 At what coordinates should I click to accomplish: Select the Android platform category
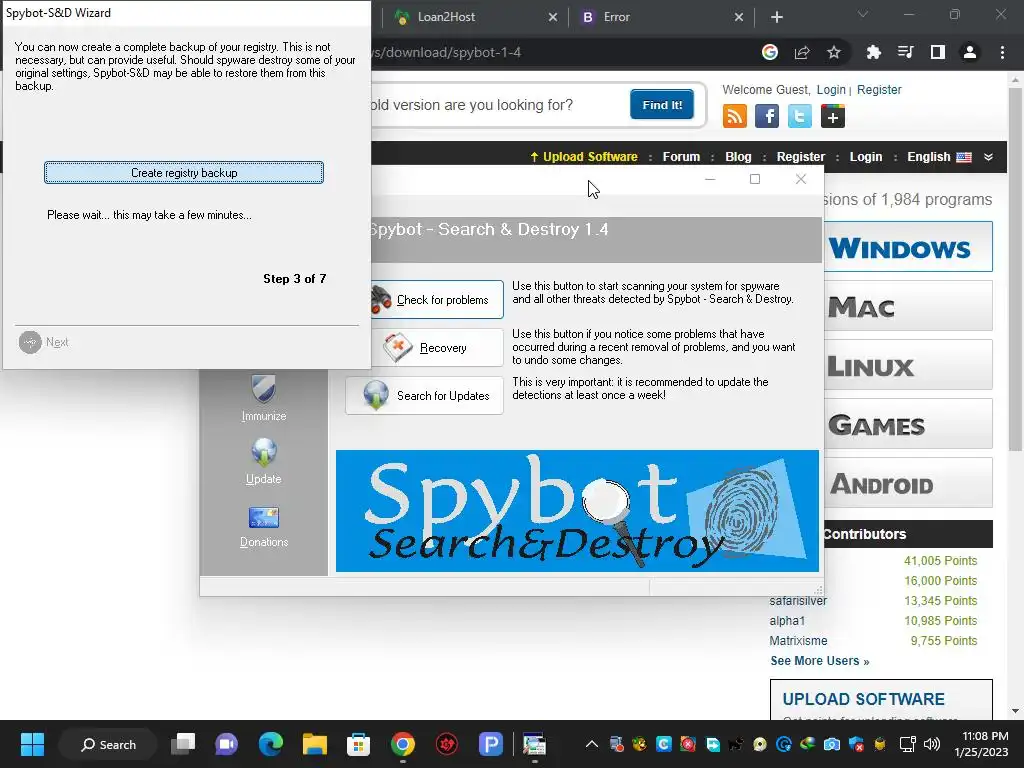pos(908,483)
